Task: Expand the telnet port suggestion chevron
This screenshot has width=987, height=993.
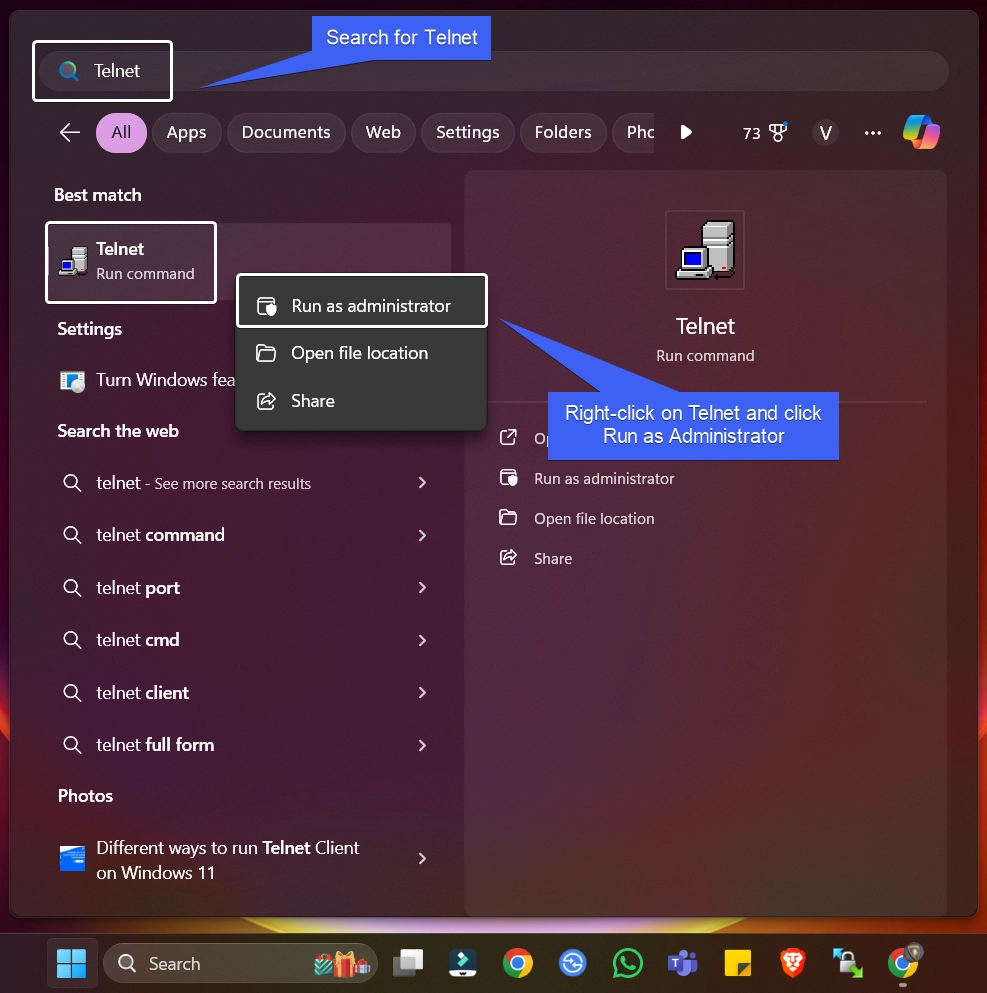Action: (x=422, y=588)
